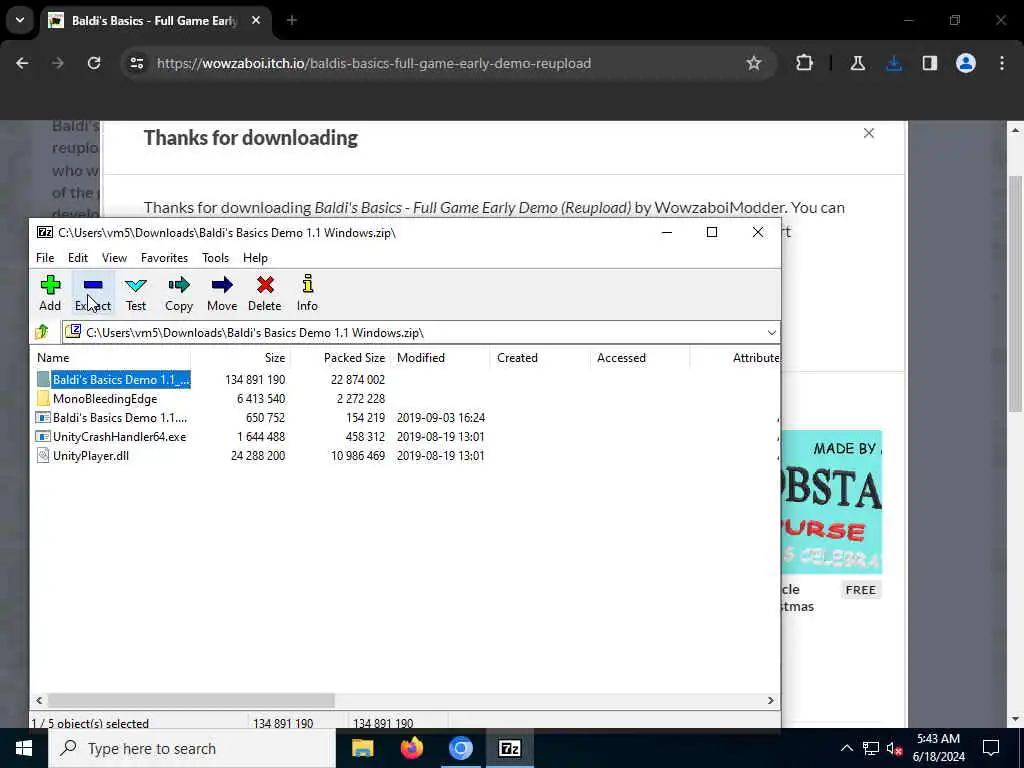This screenshot has height=768, width=1024.
Task: Click the Extract toolbar button
Action: 93,293
